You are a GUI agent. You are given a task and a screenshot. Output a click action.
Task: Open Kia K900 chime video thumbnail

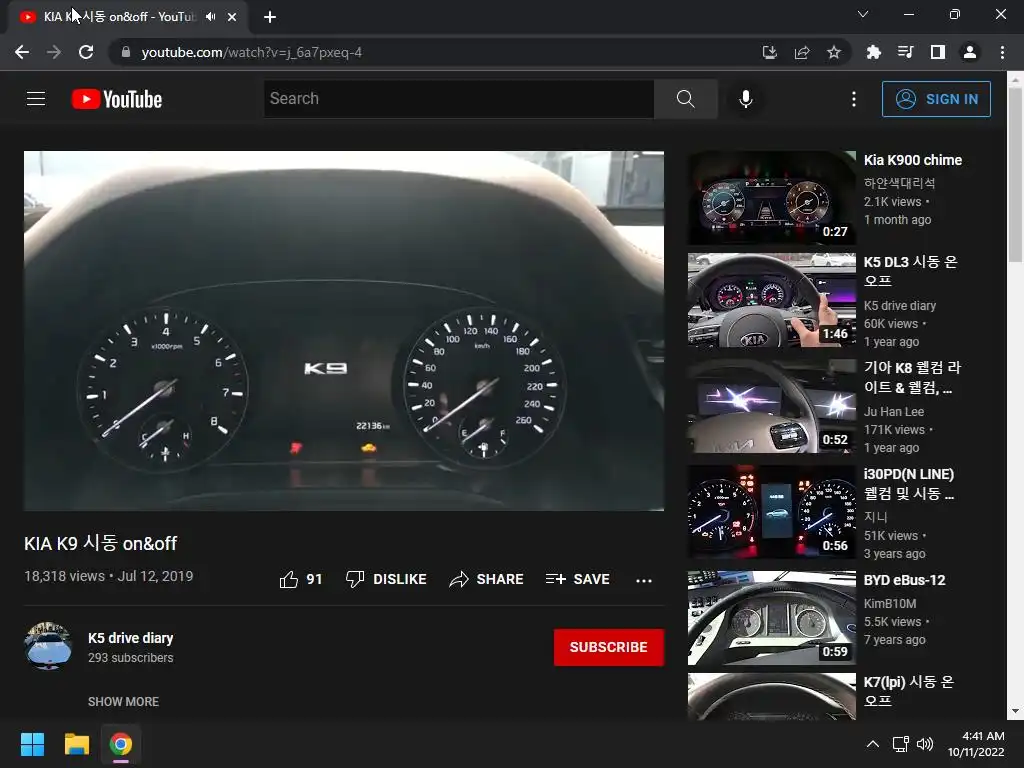771,198
